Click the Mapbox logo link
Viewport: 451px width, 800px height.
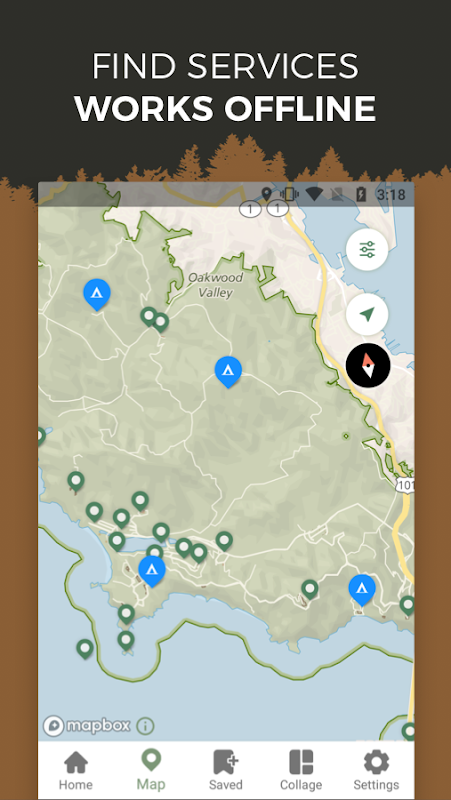pyautogui.click(x=86, y=726)
